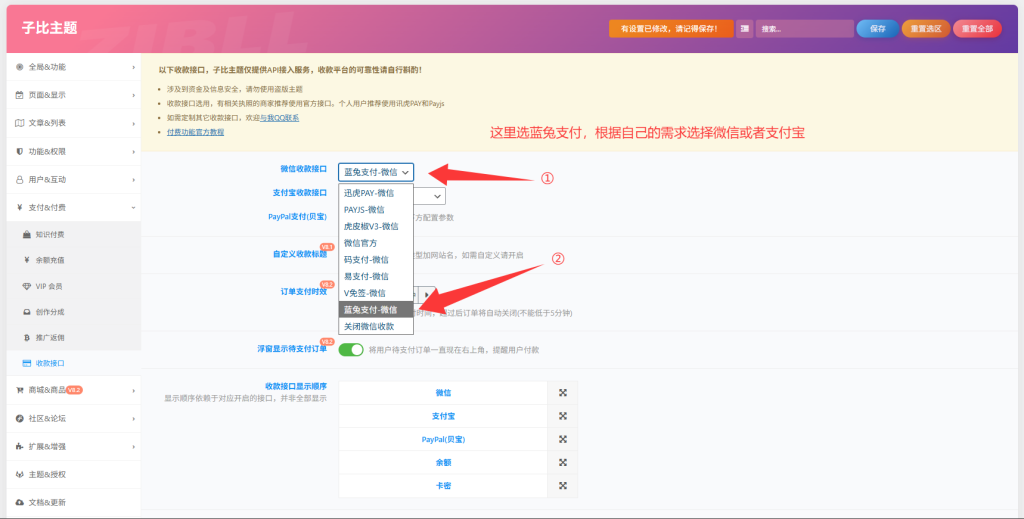Click the VIP 会员 diamond icon
Screen dimensions: 1024x519
point(27,286)
